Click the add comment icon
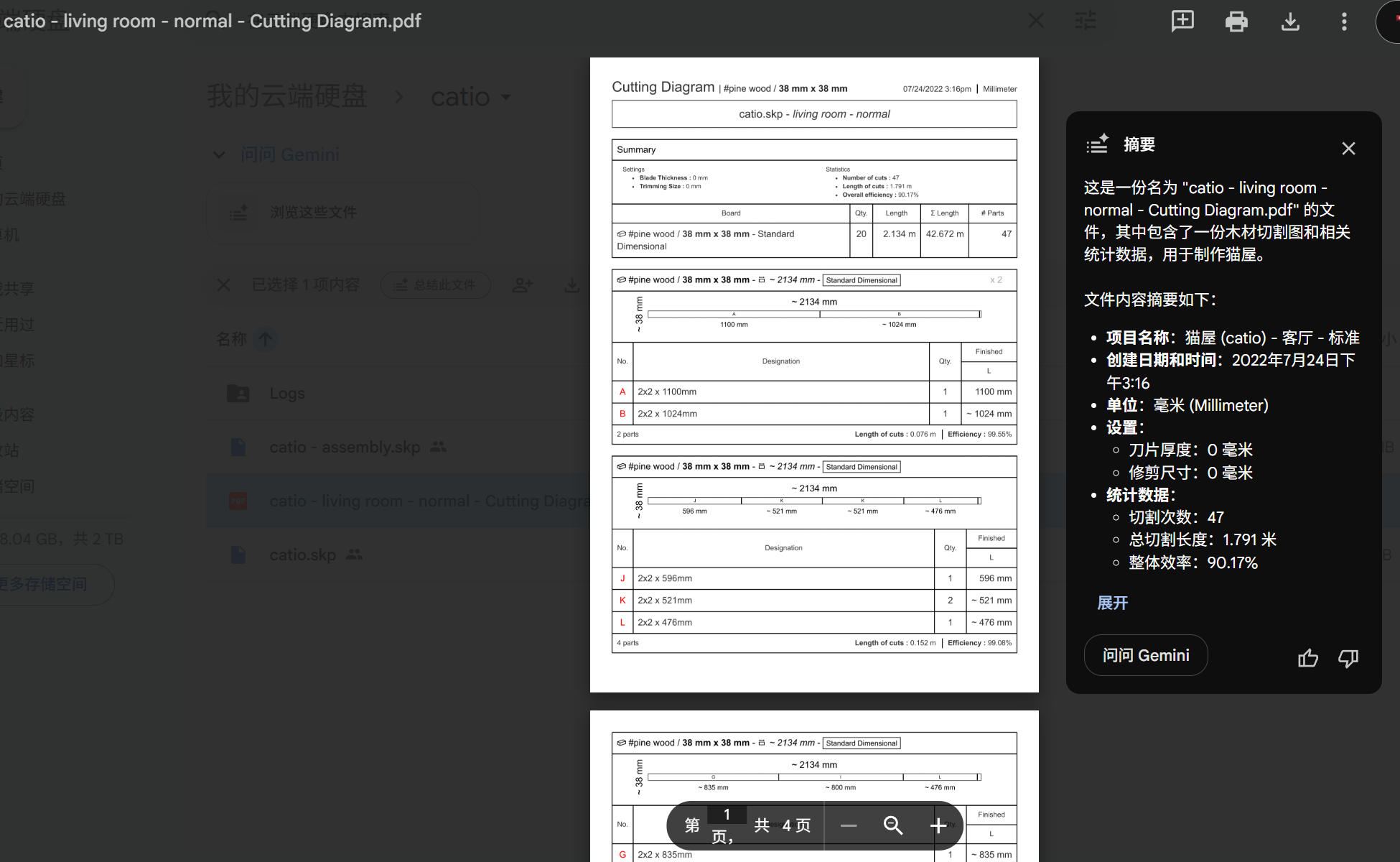This screenshot has width=1400, height=862. [1182, 22]
